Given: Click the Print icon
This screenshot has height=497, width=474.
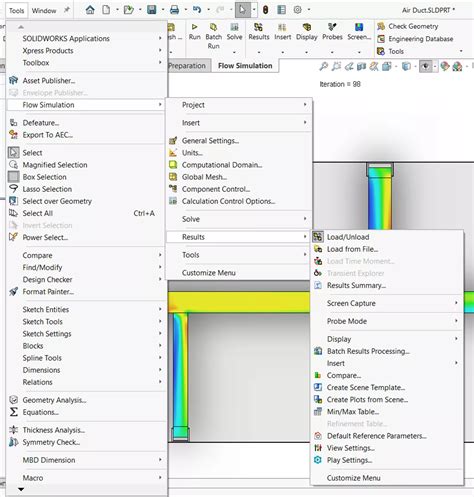Looking at the screenshot, I should (174, 10).
